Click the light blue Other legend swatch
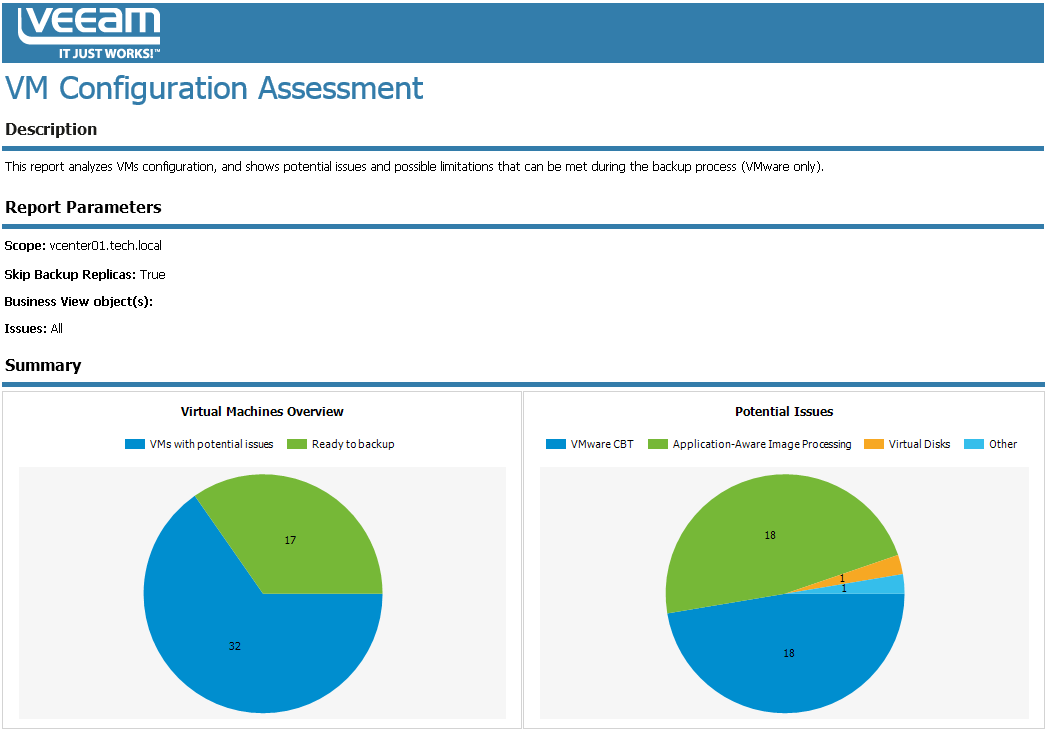Viewport: 1048px width, 733px height. point(973,444)
